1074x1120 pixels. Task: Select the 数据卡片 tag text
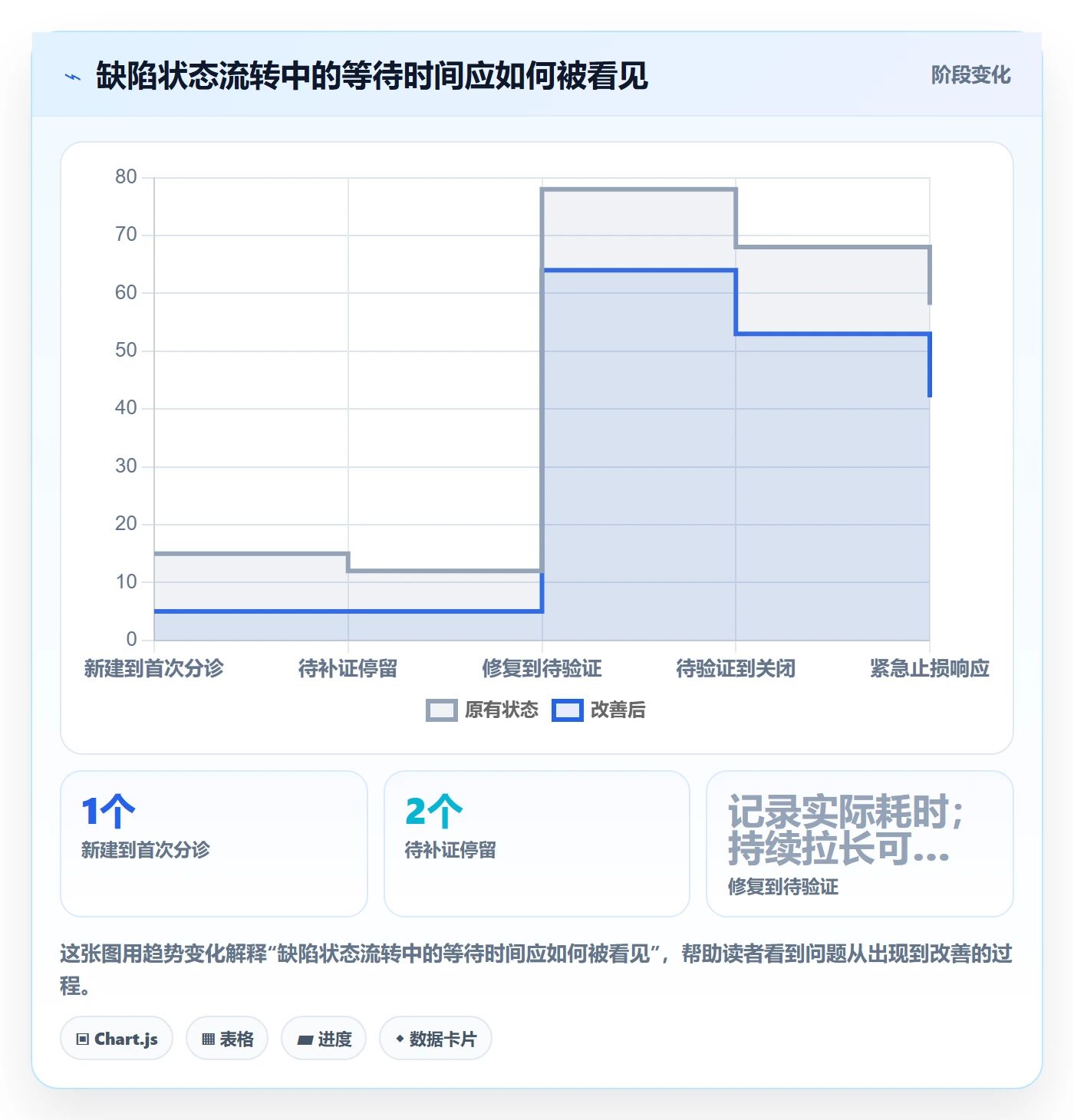pos(443,1039)
